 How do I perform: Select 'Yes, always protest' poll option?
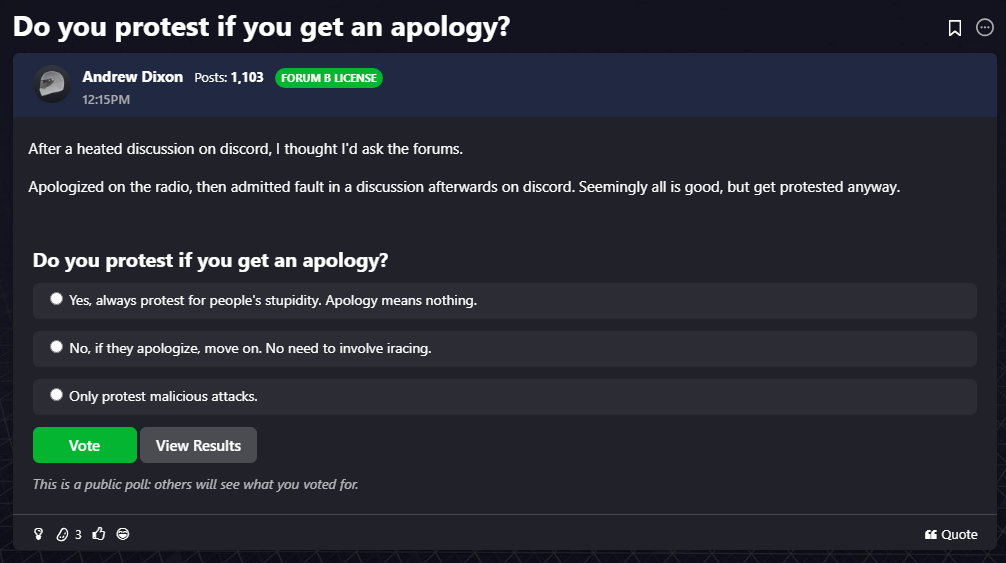(x=57, y=299)
